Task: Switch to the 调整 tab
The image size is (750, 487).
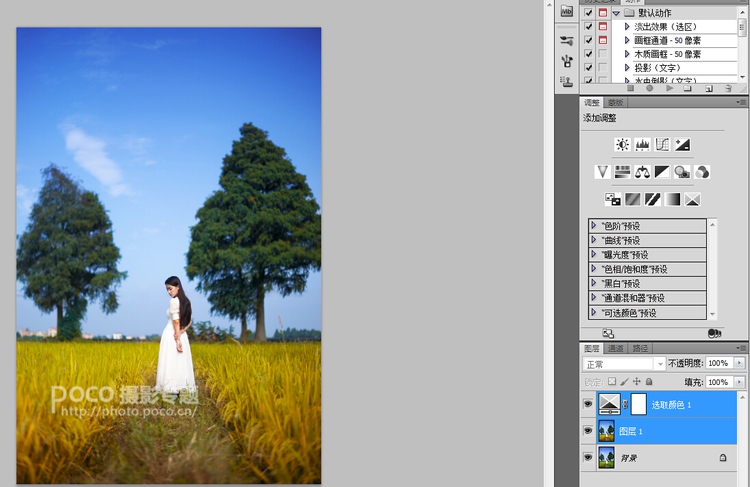Action: pos(592,102)
